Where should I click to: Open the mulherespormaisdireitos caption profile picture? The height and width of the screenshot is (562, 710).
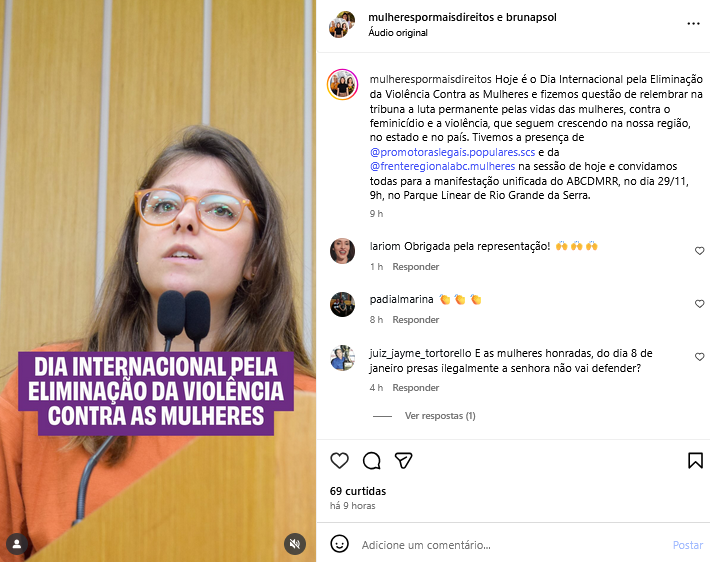click(x=343, y=85)
